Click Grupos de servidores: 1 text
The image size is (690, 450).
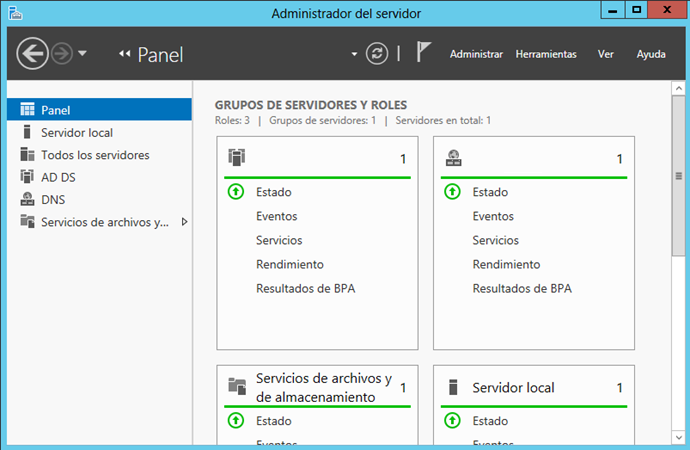(x=323, y=121)
